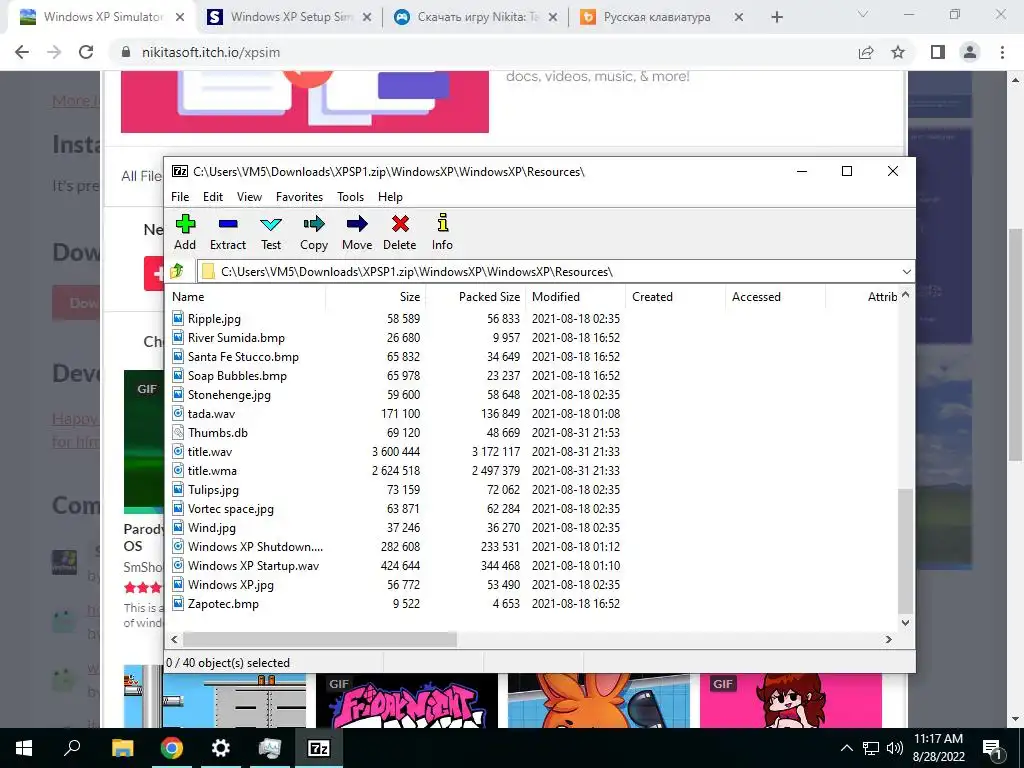Screen dimensions: 1024x768
Task: Open the File menu in 7-Zip
Action: point(180,197)
